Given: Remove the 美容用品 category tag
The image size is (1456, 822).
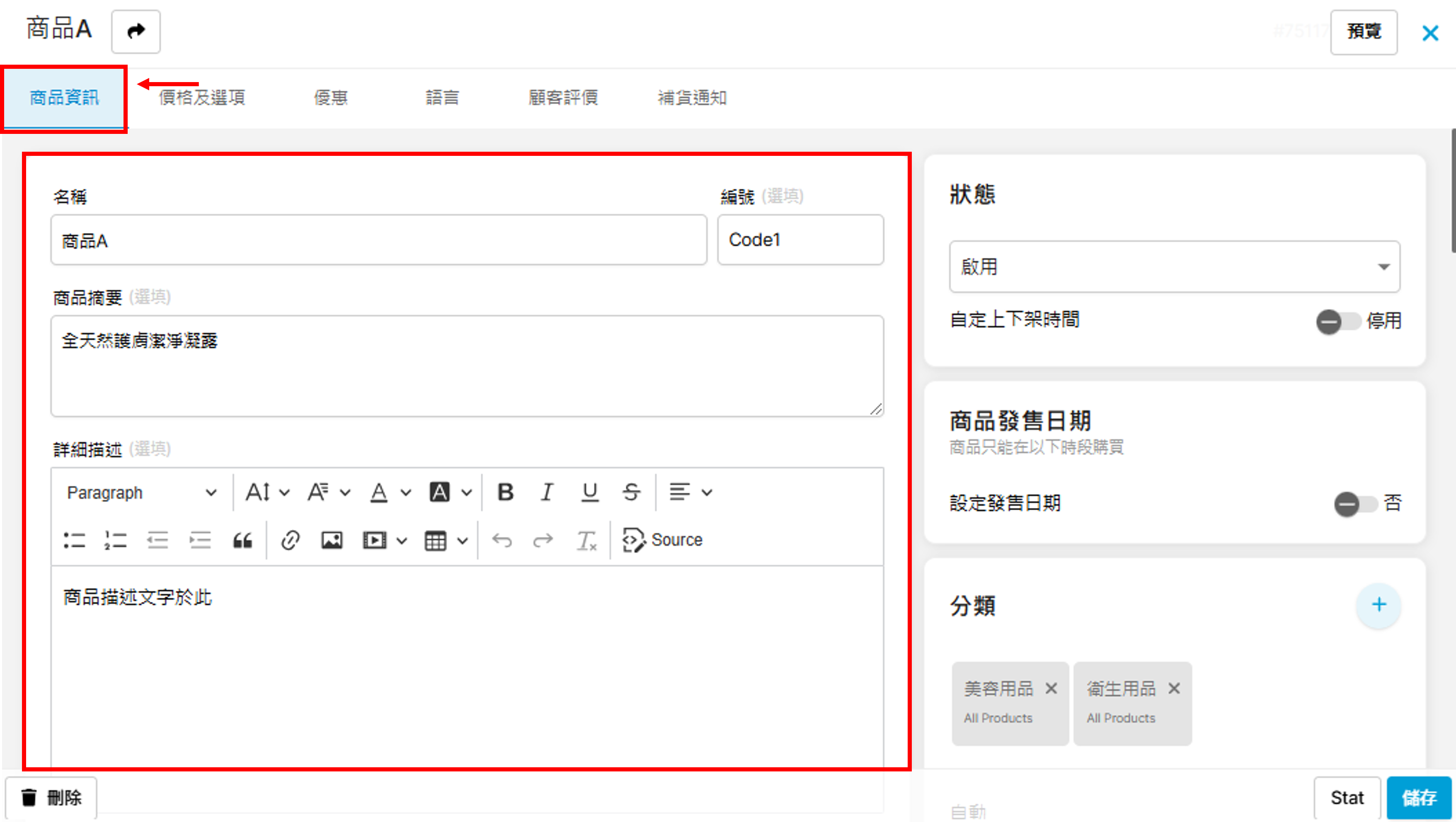Looking at the screenshot, I should click(1051, 689).
